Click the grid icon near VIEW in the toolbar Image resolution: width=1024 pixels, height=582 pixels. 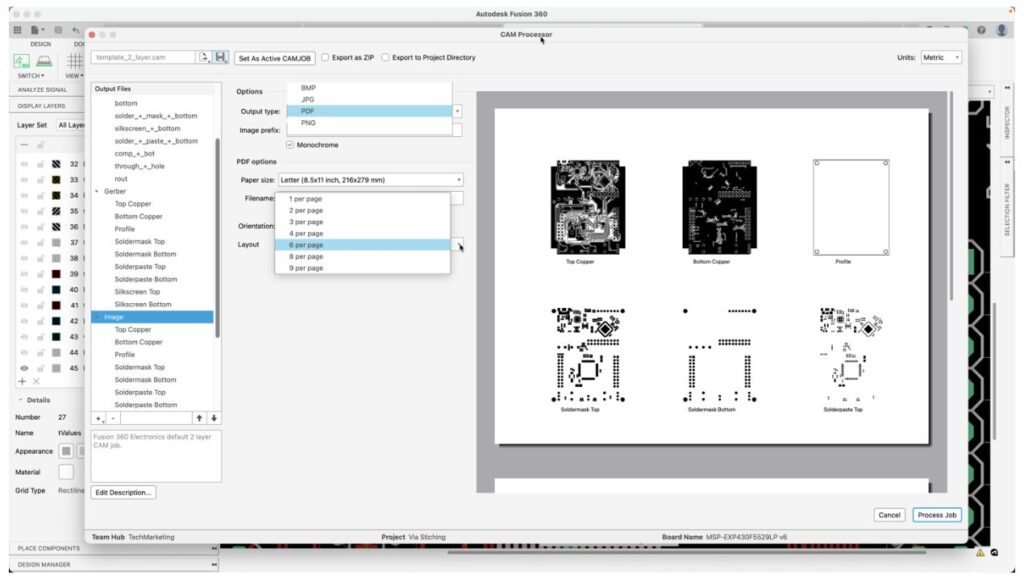(x=74, y=63)
